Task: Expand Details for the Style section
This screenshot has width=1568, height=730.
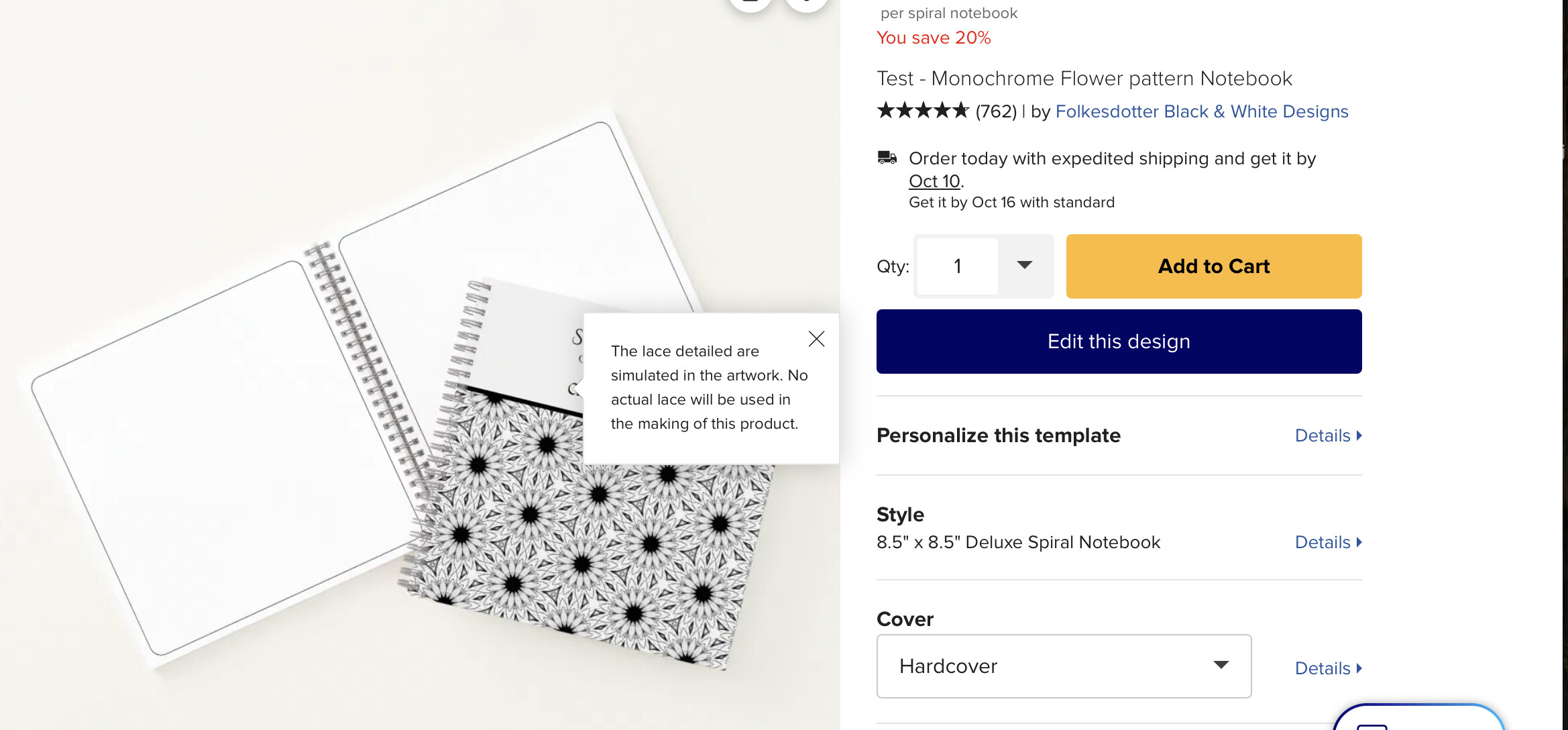Action: click(1328, 542)
